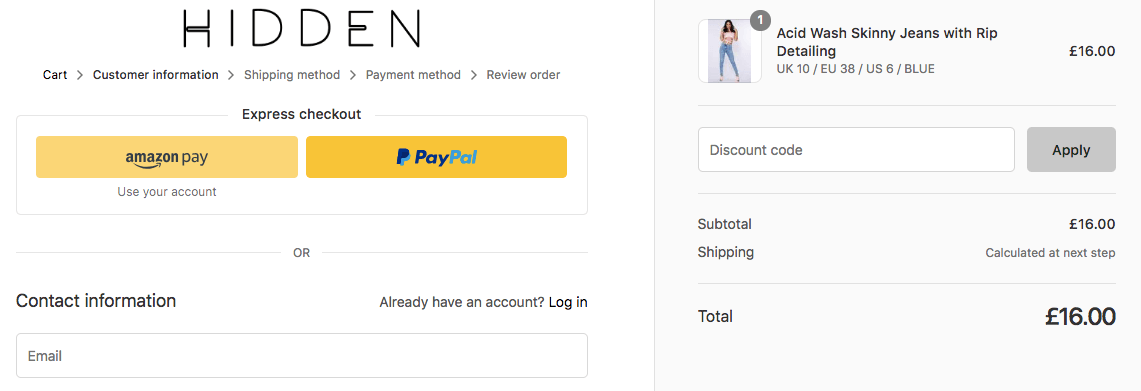The width and height of the screenshot is (1141, 391).
Task: Click the chevron after Cart breadcrumb
Action: pyautogui.click(x=80, y=75)
